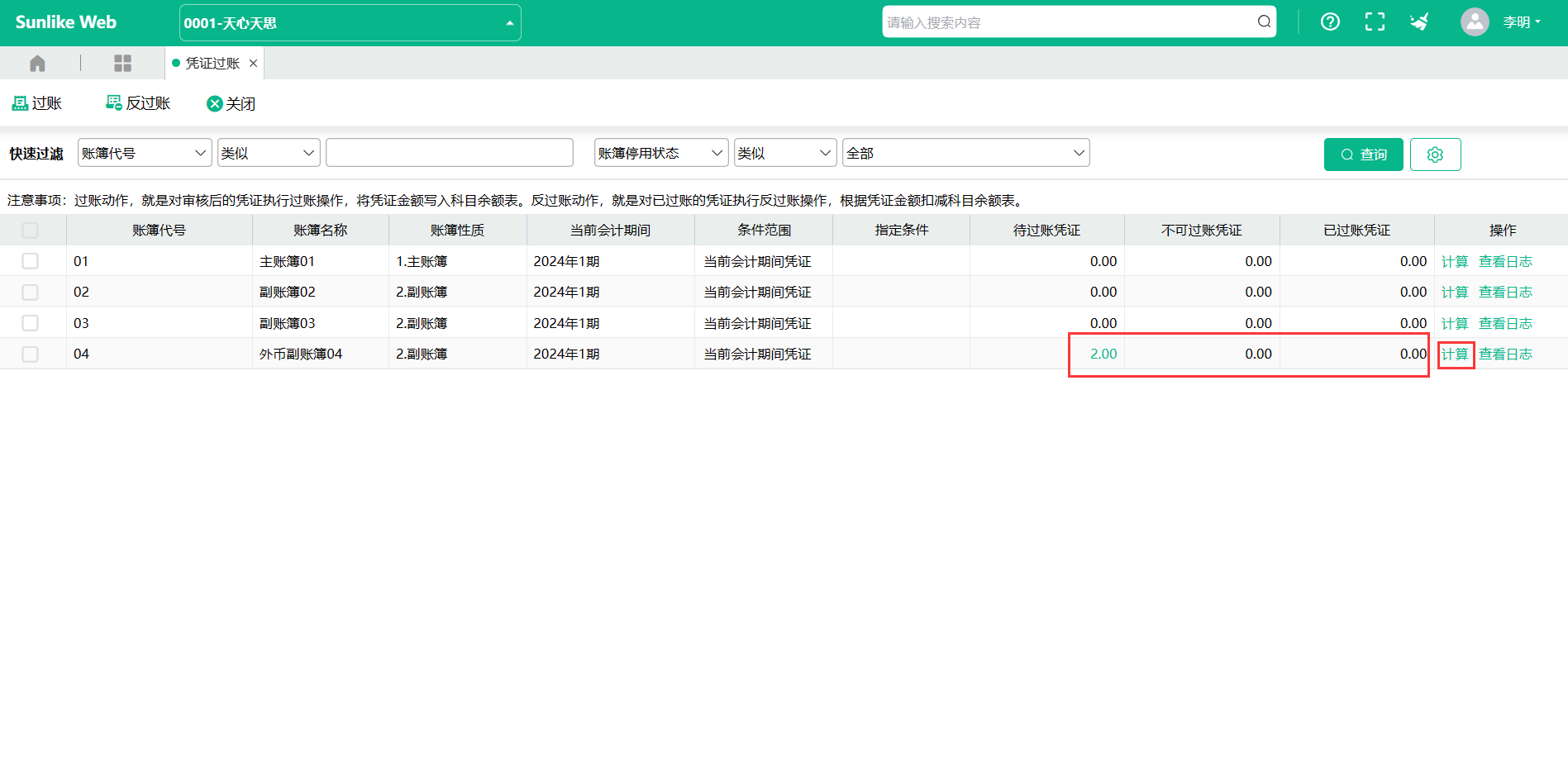Click the 账簿性质 column header
Viewport: 1568px width, 766px height.
(x=457, y=231)
